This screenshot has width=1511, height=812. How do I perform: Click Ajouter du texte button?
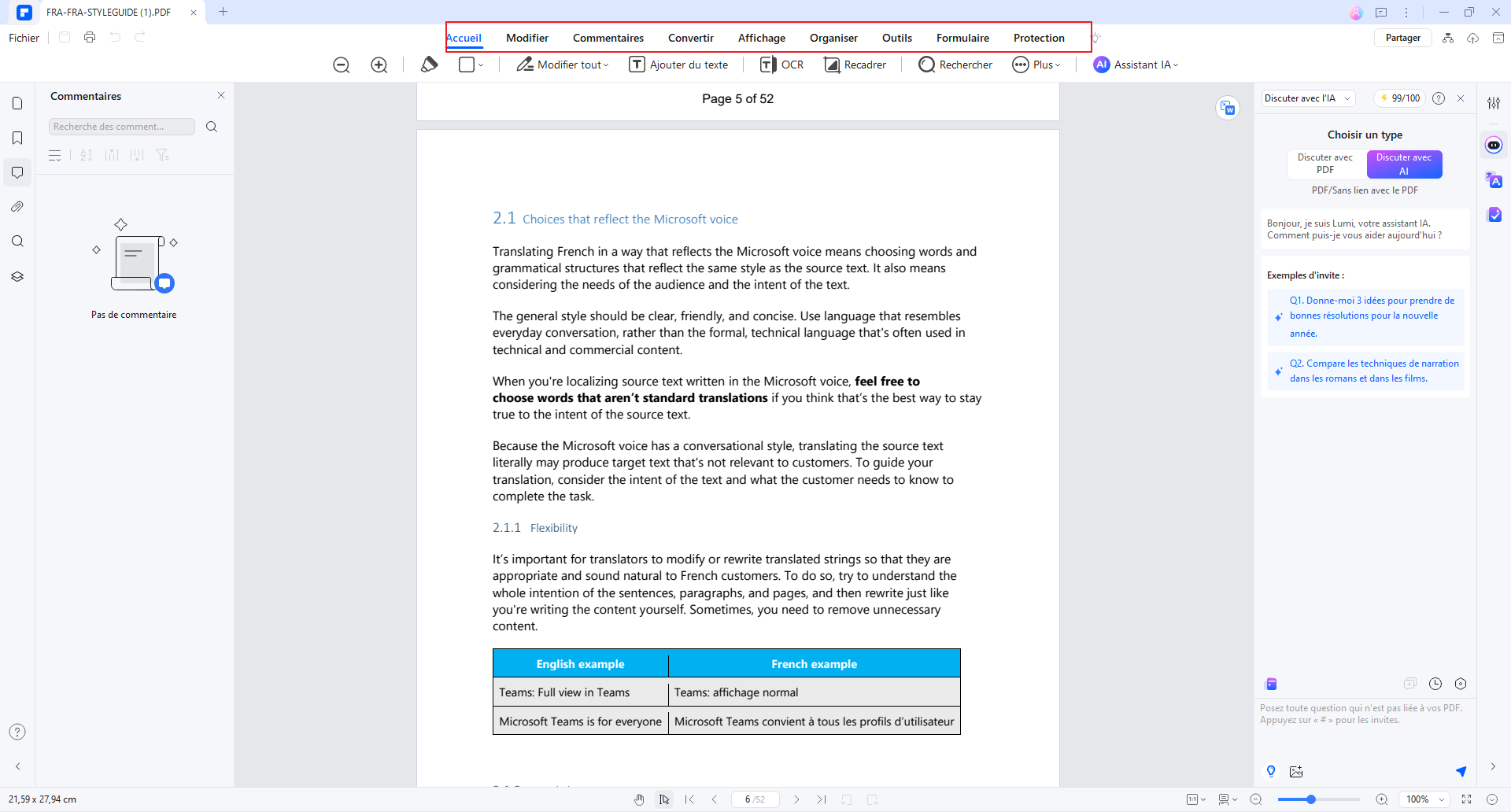pos(678,65)
